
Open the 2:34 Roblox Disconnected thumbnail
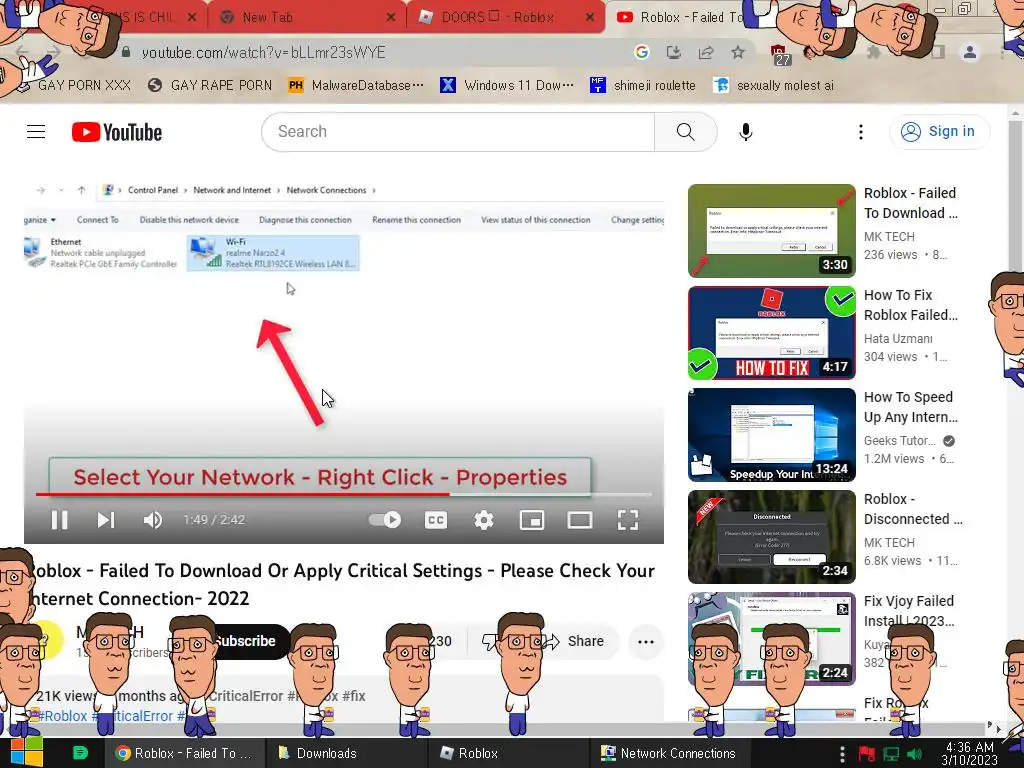(x=771, y=537)
